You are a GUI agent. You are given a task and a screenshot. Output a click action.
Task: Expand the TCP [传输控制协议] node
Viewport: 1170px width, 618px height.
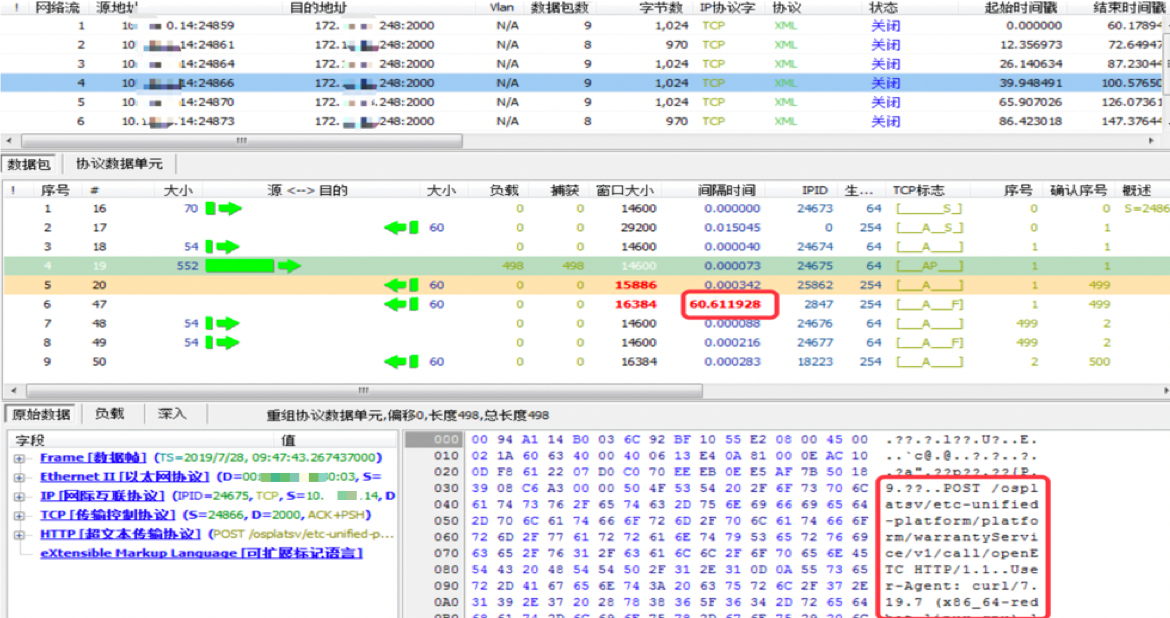click(19, 515)
